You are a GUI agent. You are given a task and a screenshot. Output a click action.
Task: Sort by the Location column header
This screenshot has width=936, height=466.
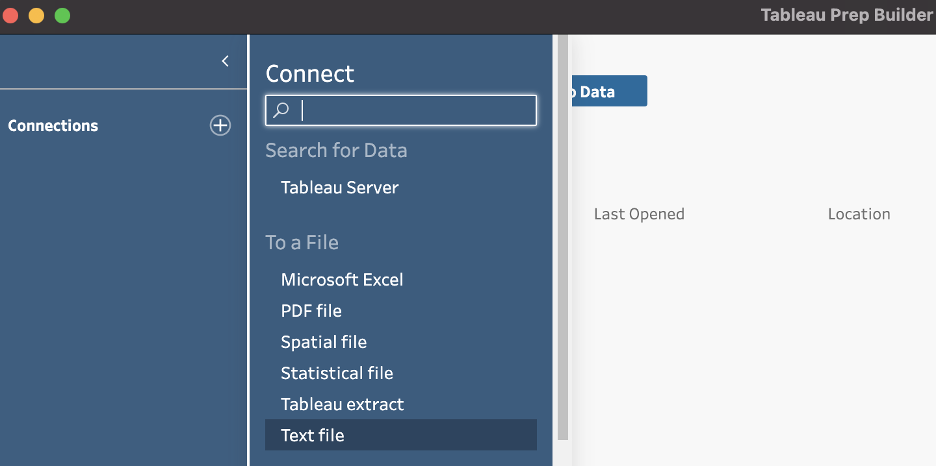[858, 214]
